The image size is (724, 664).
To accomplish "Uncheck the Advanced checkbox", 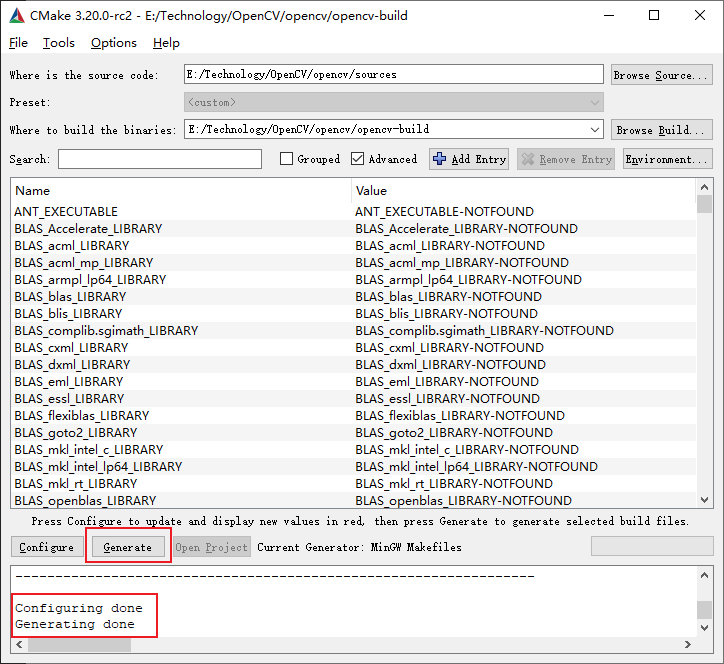I will pyautogui.click(x=357, y=159).
